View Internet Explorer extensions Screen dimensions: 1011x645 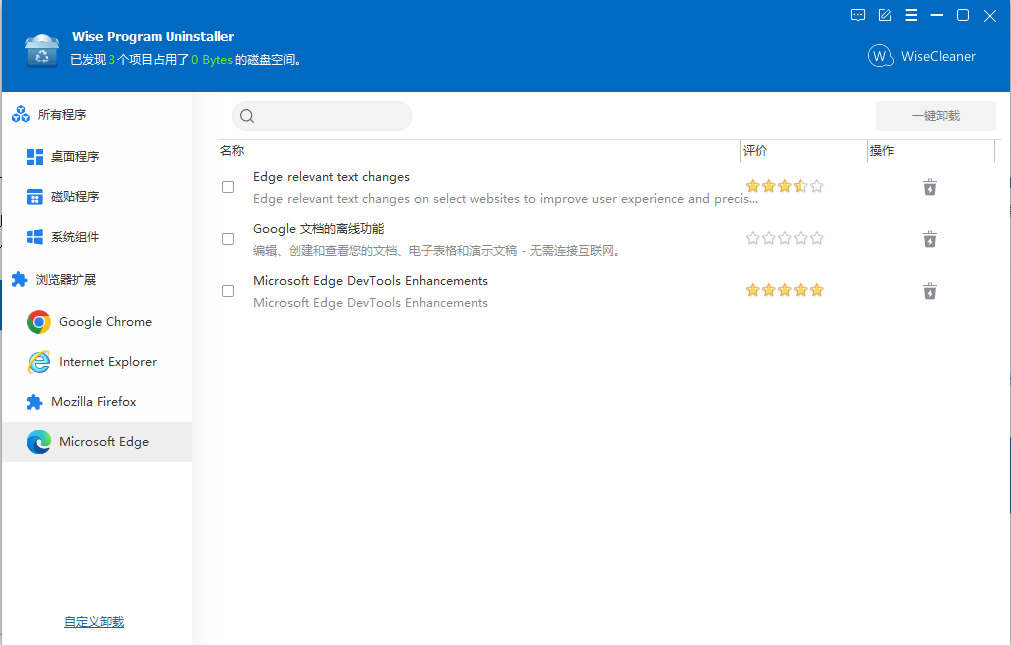pos(97,362)
